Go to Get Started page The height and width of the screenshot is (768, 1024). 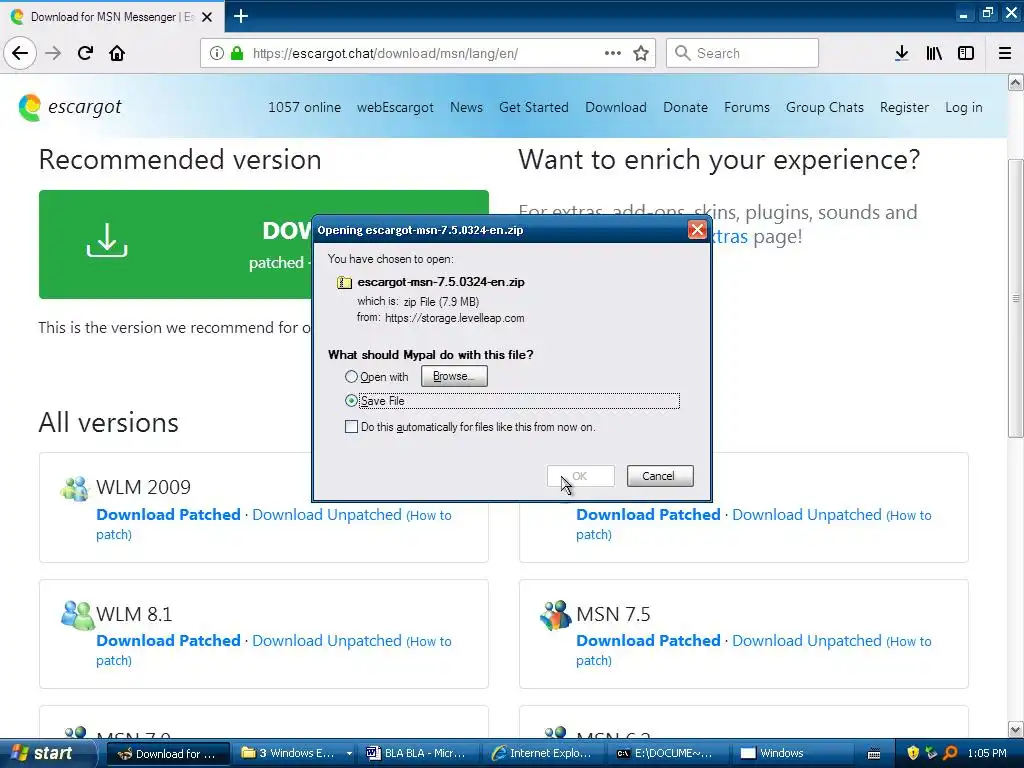tap(534, 107)
